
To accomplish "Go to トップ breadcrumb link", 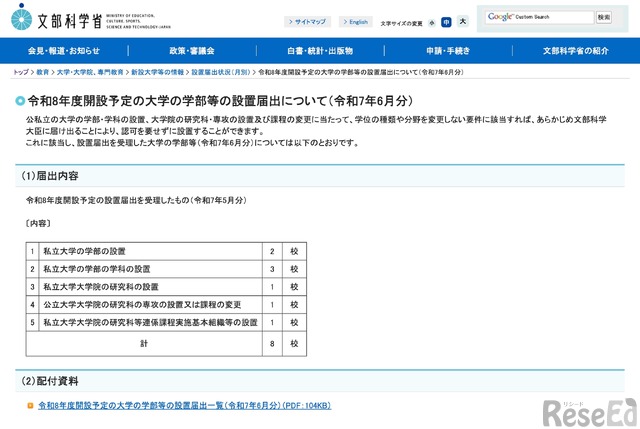I will pos(21,72).
